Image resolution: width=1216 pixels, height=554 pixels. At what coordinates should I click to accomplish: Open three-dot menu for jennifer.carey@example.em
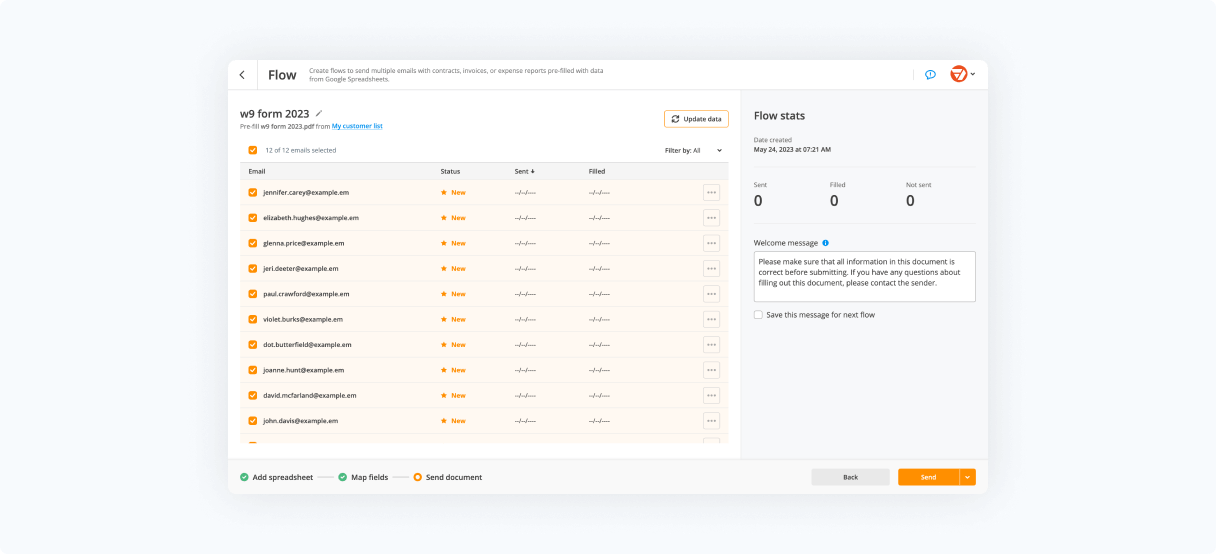(711, 193)
